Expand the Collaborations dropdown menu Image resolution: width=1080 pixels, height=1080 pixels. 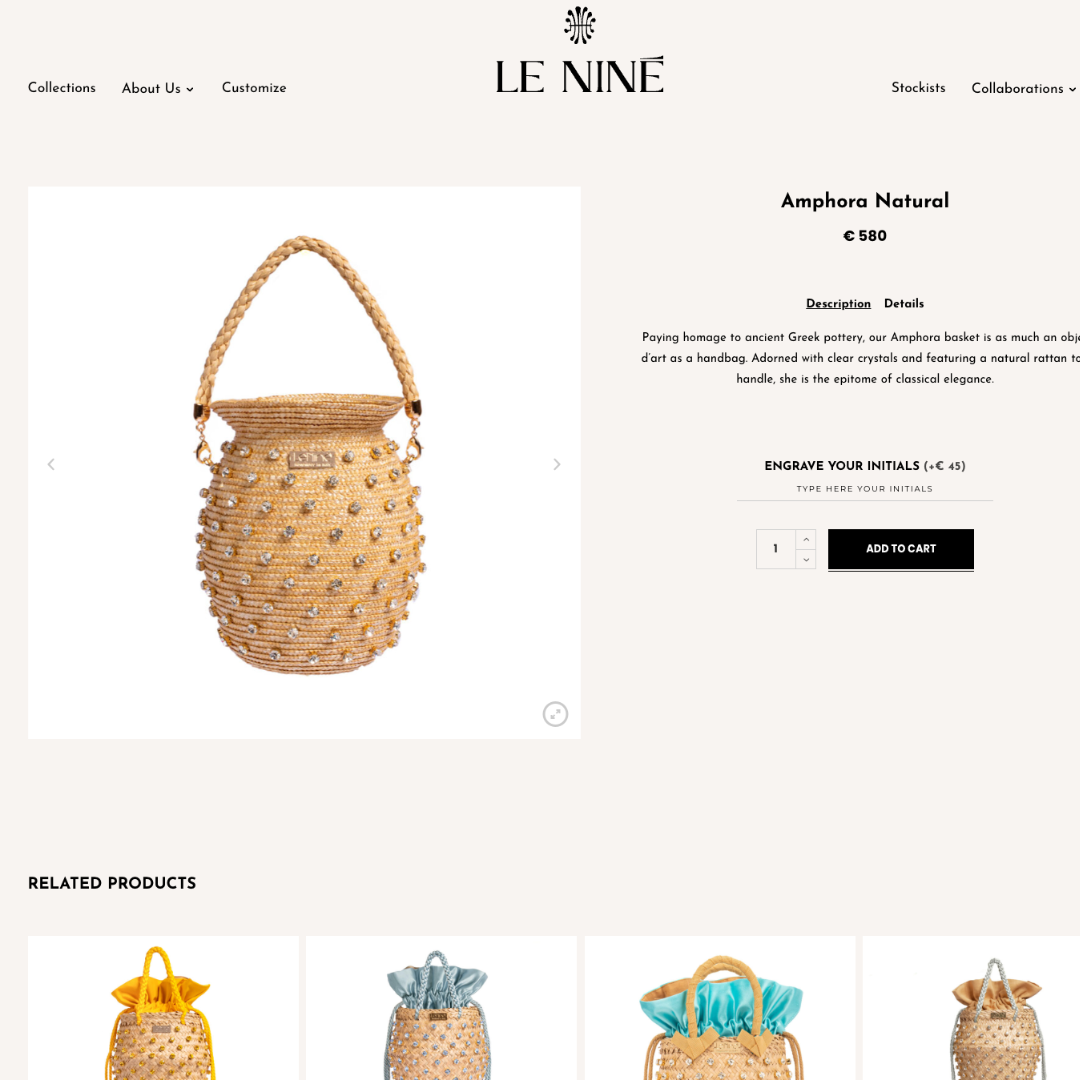1024,88
